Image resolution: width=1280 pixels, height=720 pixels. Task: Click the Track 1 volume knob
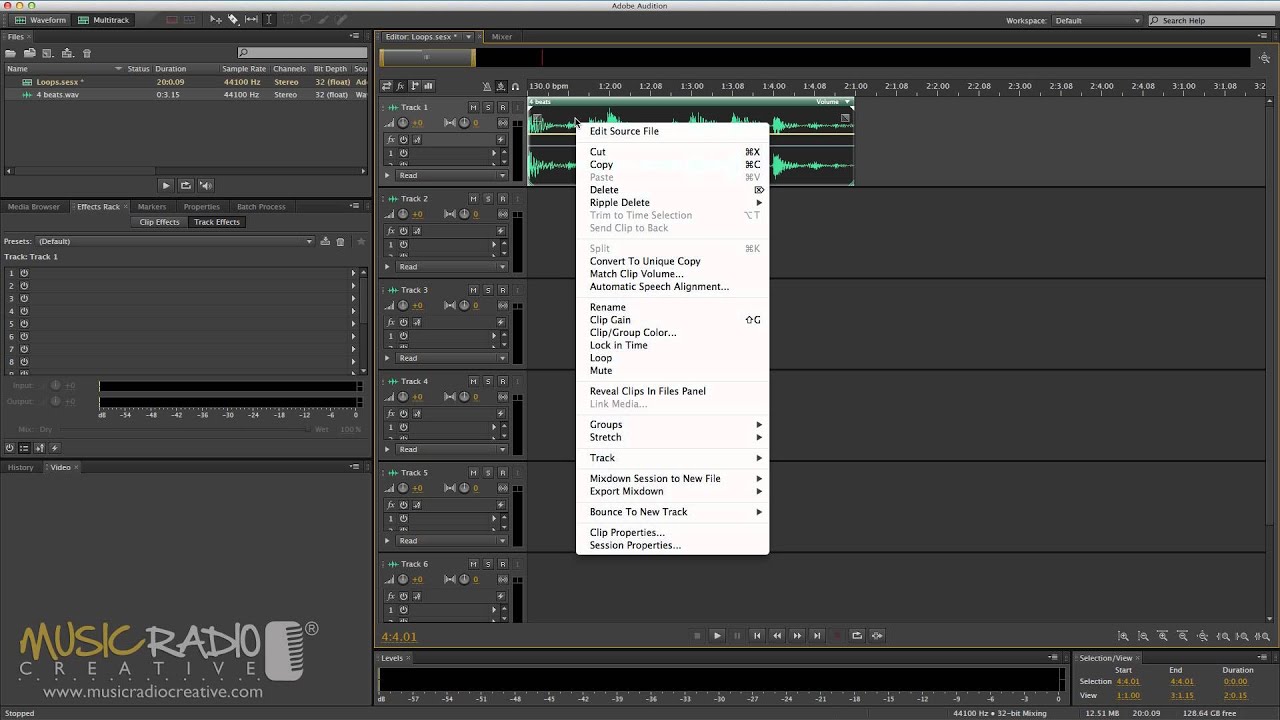403,122
